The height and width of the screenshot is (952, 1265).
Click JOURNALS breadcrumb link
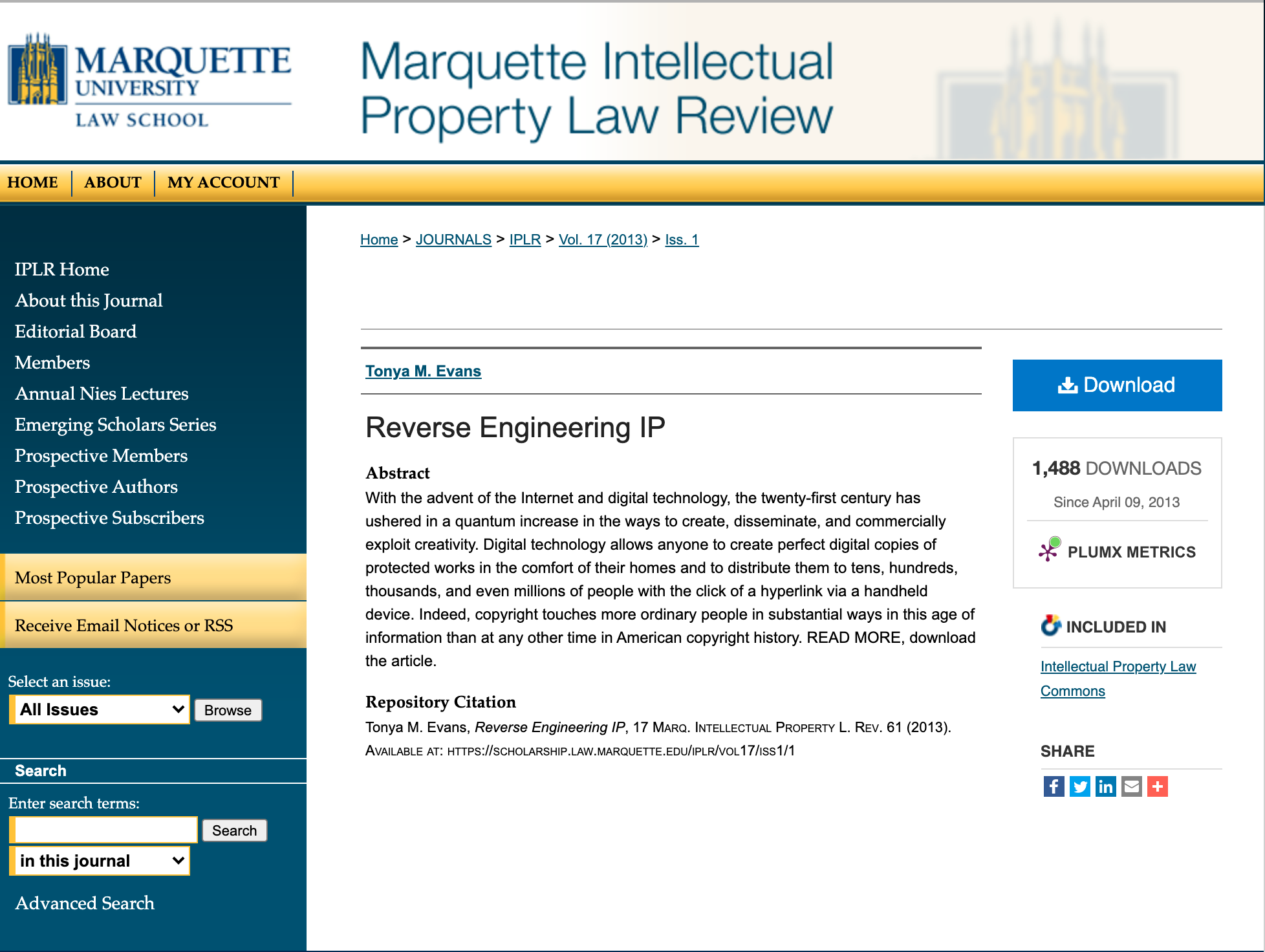pos(453,239)
